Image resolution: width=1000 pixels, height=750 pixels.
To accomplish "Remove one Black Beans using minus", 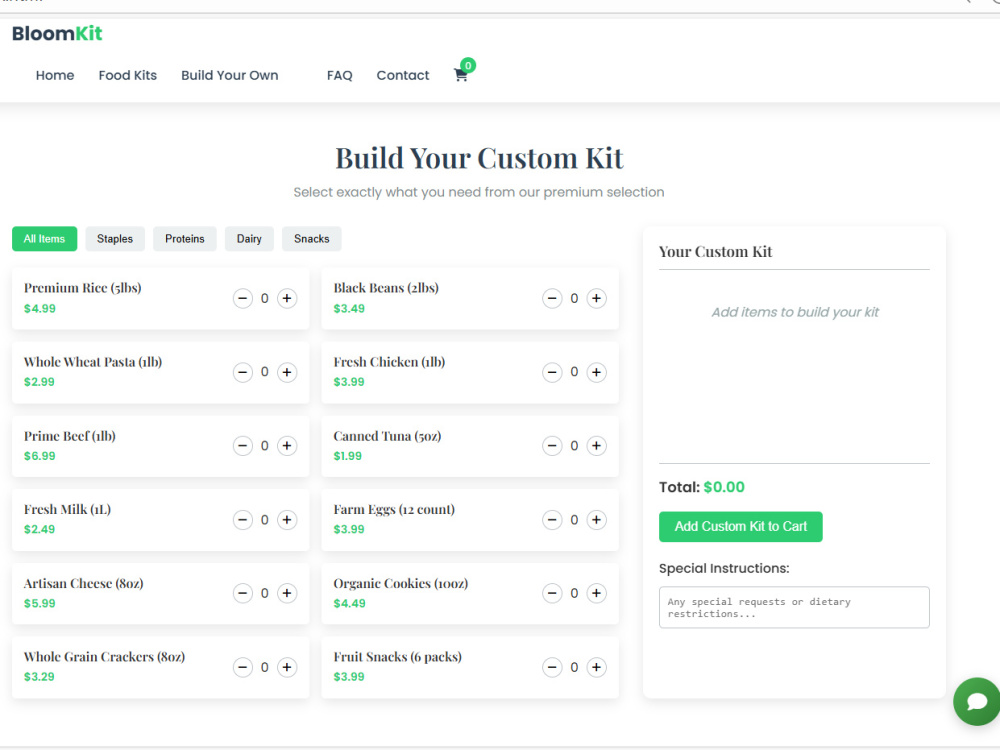I will pyautogui.click(x=552, y=298).
